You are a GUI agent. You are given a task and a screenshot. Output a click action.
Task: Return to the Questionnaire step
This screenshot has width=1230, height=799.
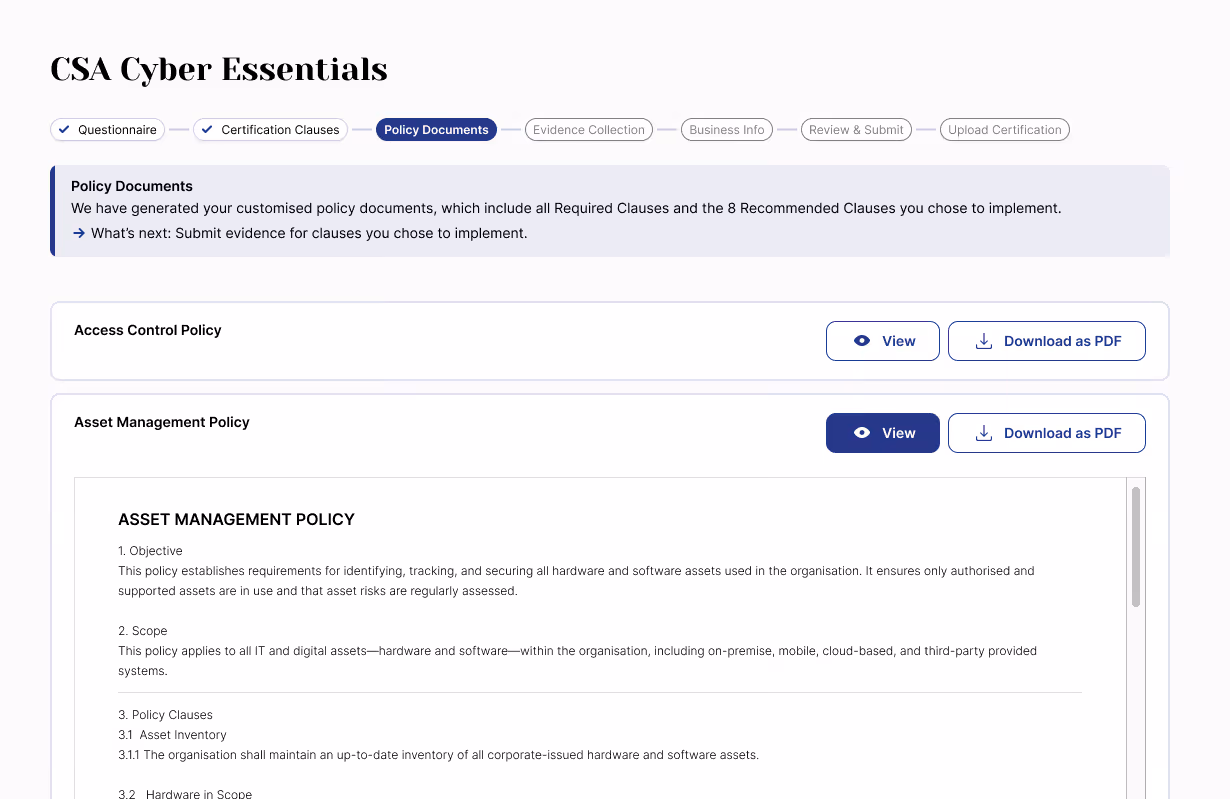[x=107, y=129]
